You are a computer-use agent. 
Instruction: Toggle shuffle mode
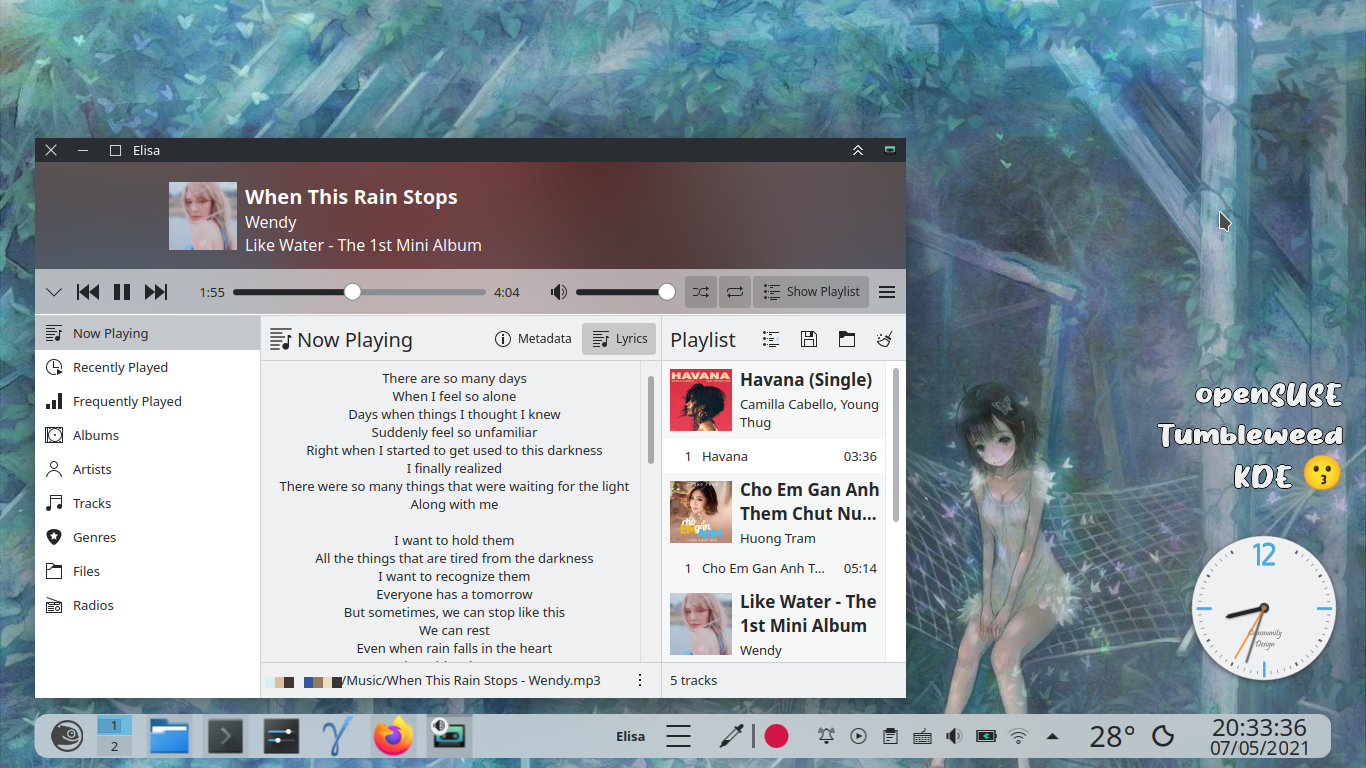[701, 292]
